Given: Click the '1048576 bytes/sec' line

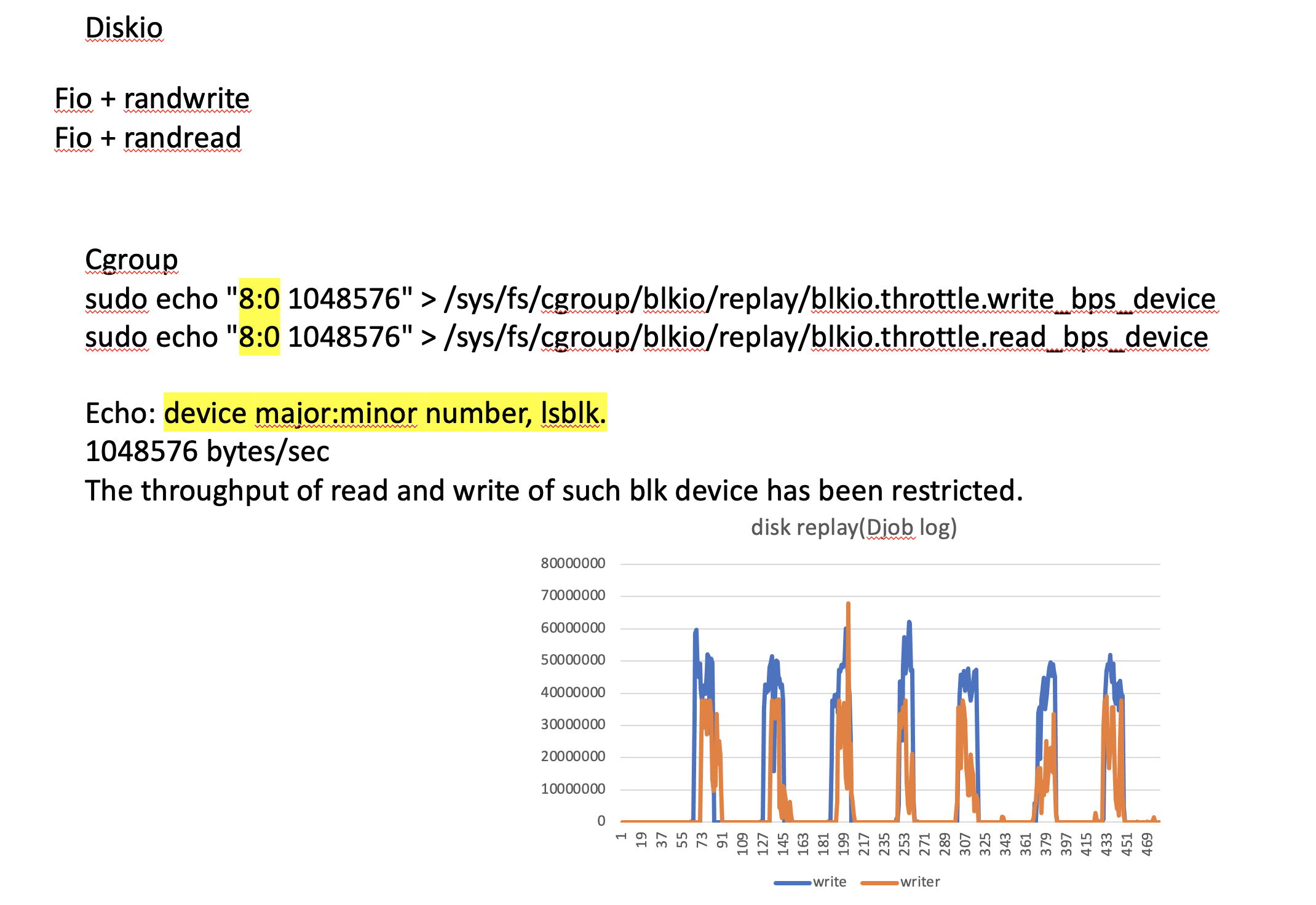Looking at the screenshot, I should pyautogui.click(x=207, y=451).
